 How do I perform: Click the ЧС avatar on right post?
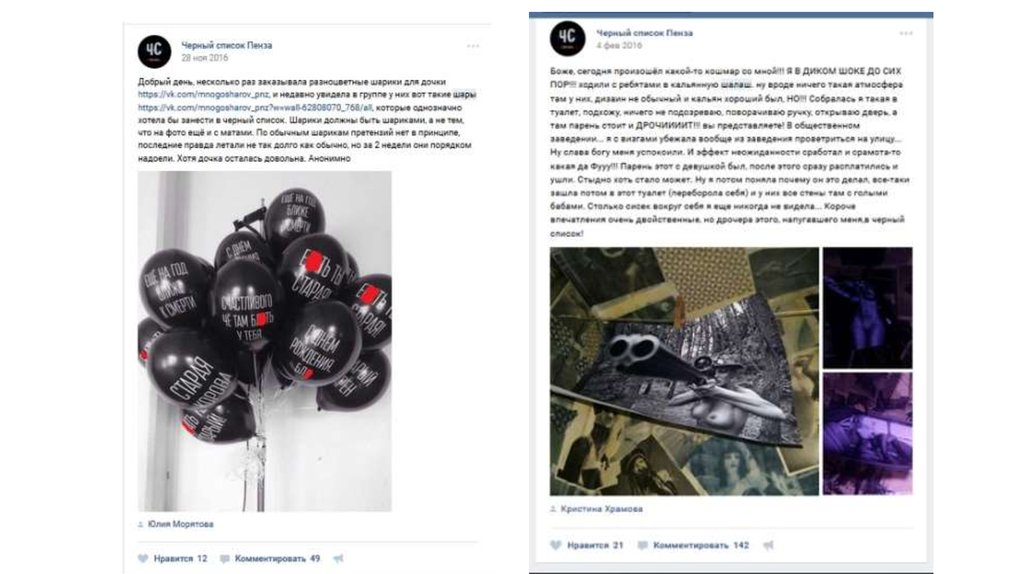tap(567, 38)
